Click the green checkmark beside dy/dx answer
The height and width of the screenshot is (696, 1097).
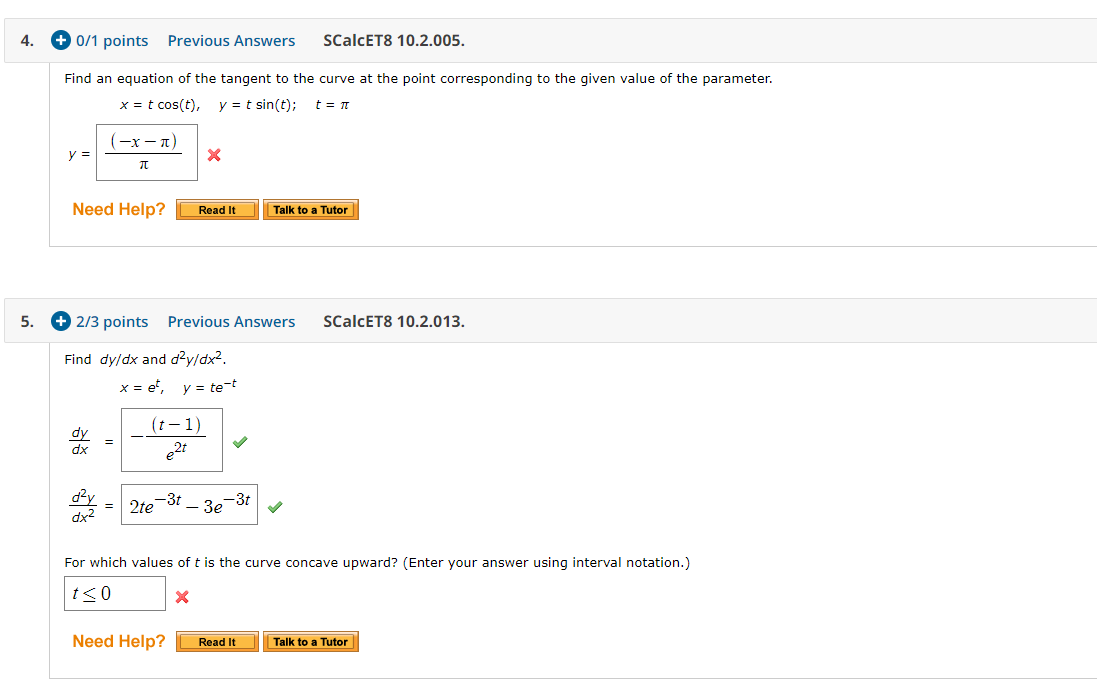tap(239, 440)
